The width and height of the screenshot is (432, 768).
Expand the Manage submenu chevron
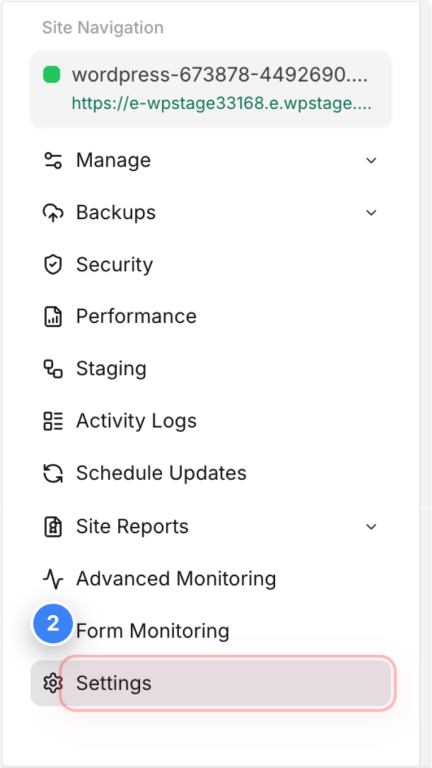(x=371, y=161)
